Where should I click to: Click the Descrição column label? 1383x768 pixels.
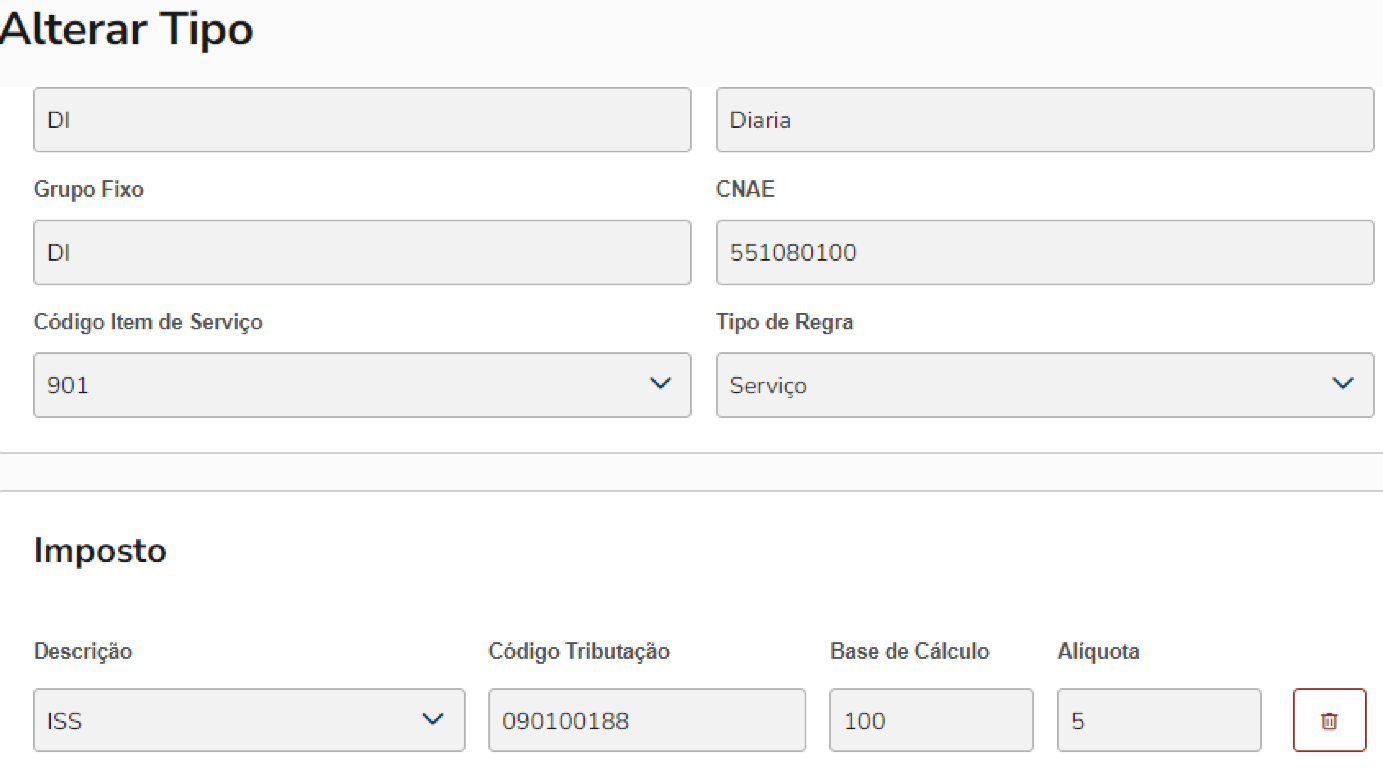tap(83, 652)
